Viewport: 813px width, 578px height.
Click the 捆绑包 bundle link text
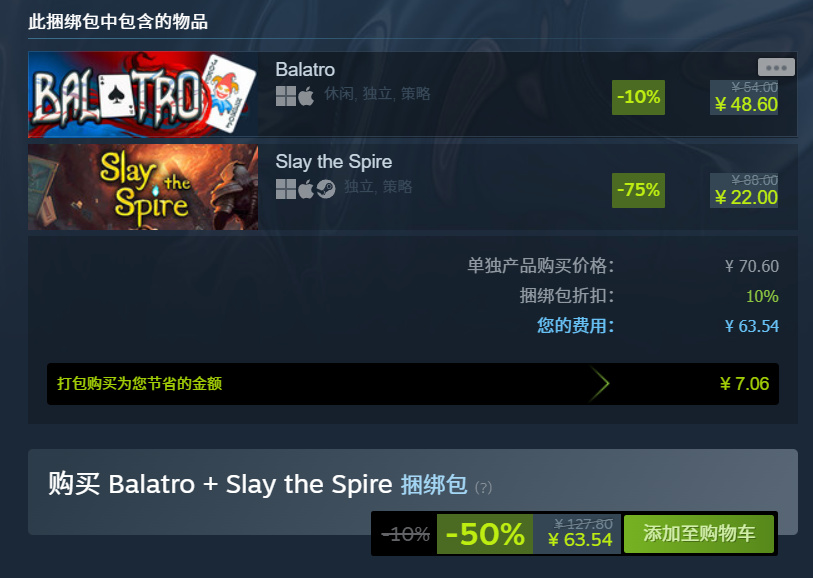(x=433, y=485)
